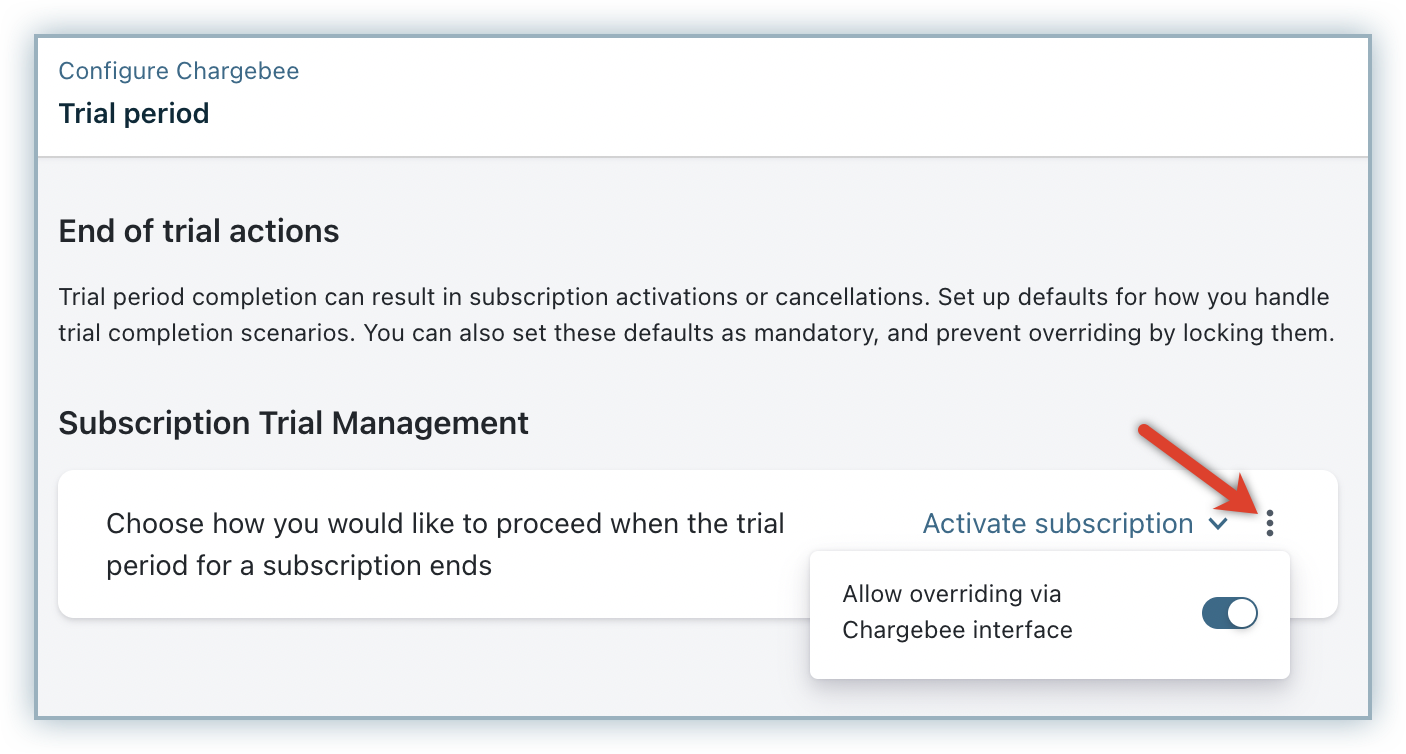Open the Activate subscription dropdown

point(1075,524)
